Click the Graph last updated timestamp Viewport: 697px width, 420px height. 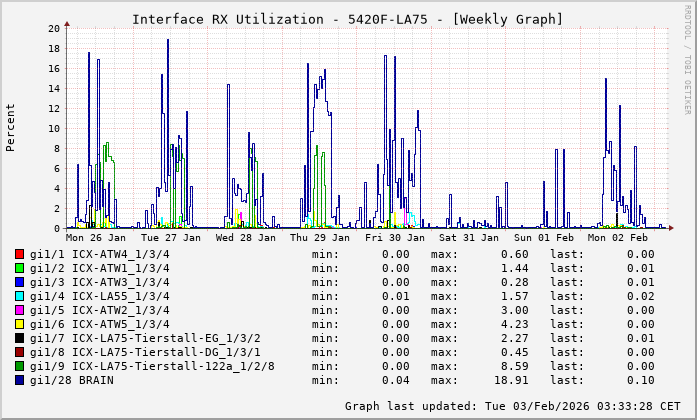(x=512, y=406)
